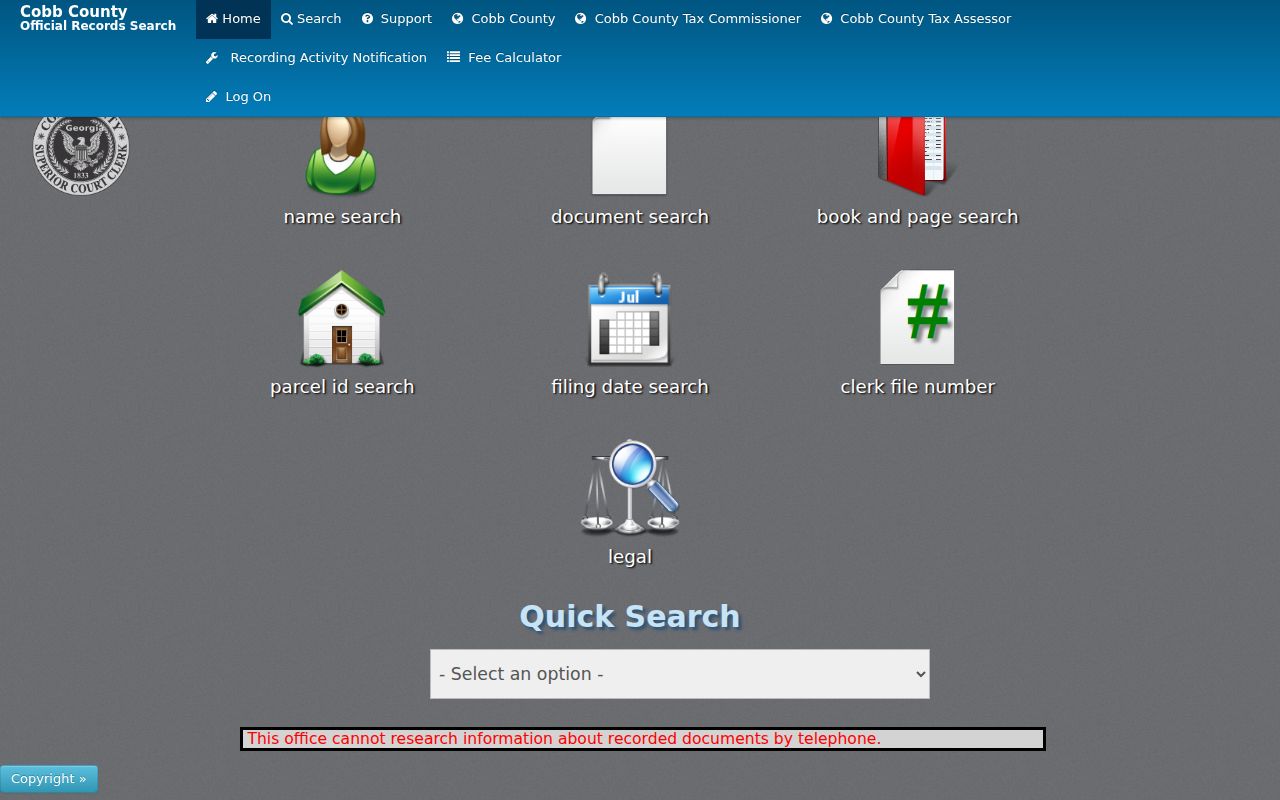Image resolution: width=1280 pixels, height=800 pixels.
Task: Click the clerk file number label
Action: [917, 387]
